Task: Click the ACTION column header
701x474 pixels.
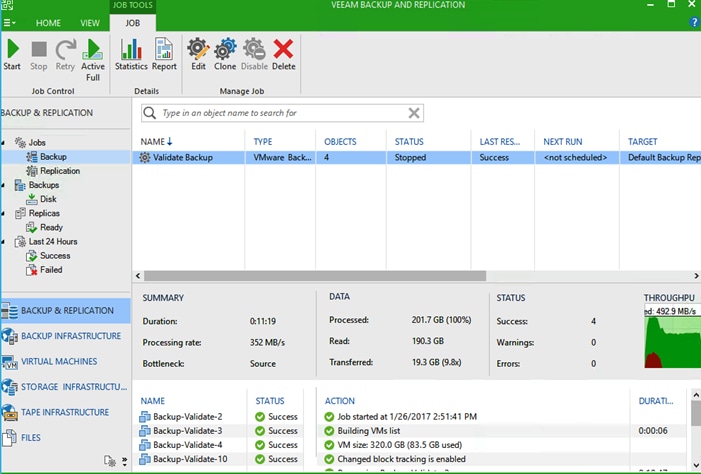Action: pyautogui.click(x=340, y=401)
